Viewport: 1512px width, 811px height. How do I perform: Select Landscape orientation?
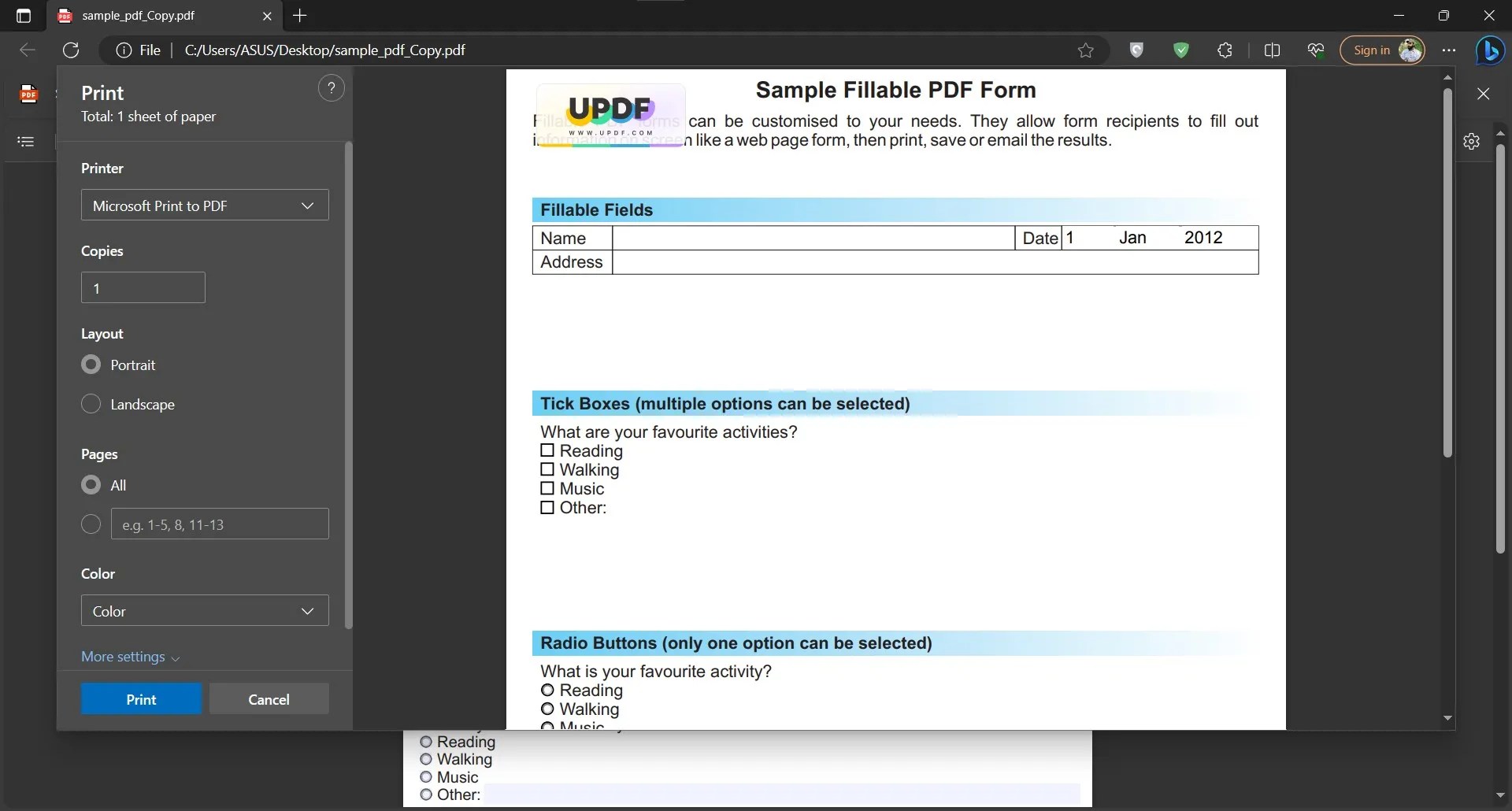click(91, 404)
